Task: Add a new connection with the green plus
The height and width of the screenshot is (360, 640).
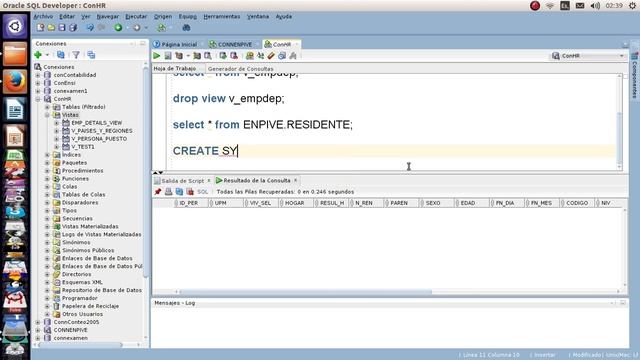Action: coord(38,55)
